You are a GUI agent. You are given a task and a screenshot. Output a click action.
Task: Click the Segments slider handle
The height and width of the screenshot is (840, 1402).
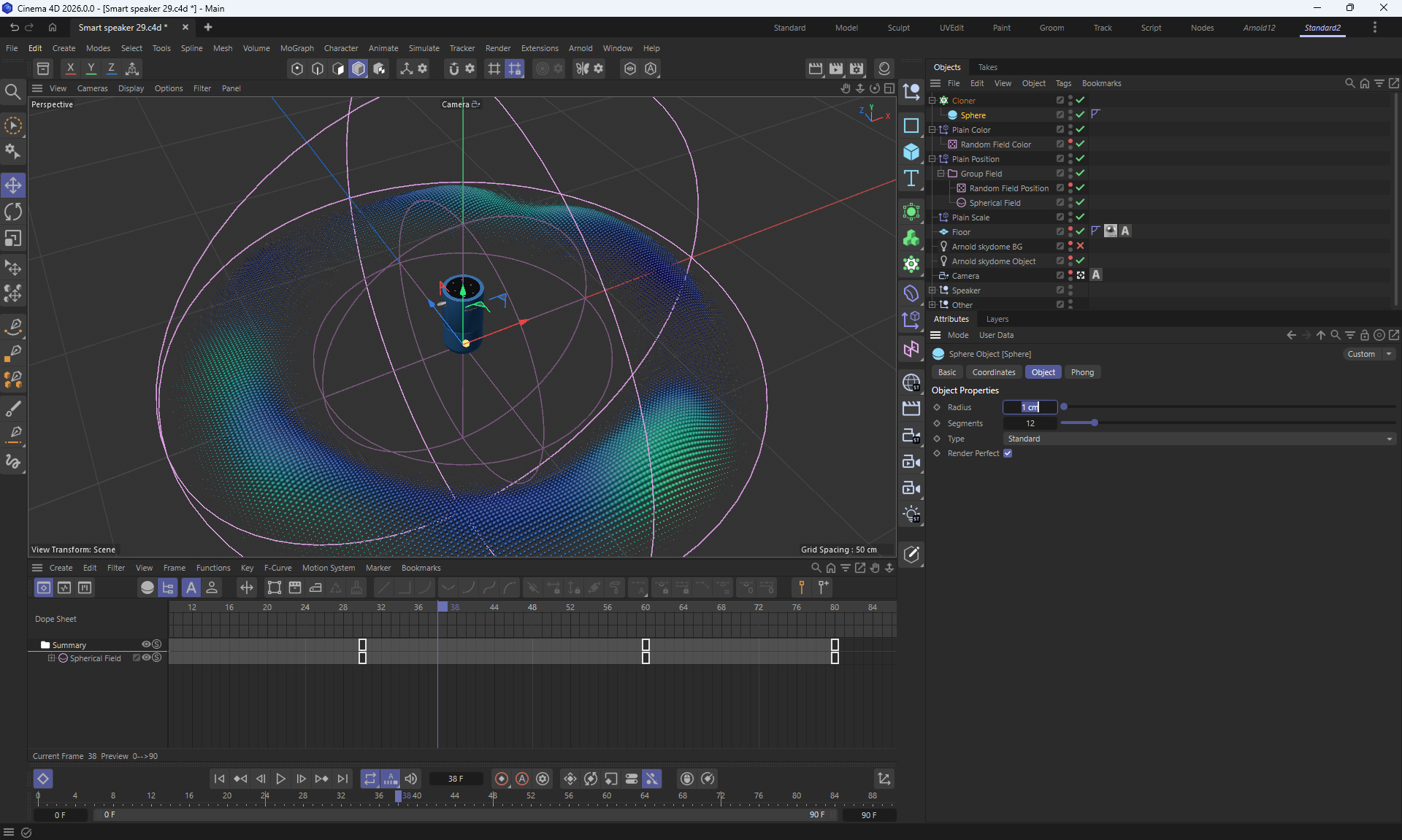(1094, 423)
